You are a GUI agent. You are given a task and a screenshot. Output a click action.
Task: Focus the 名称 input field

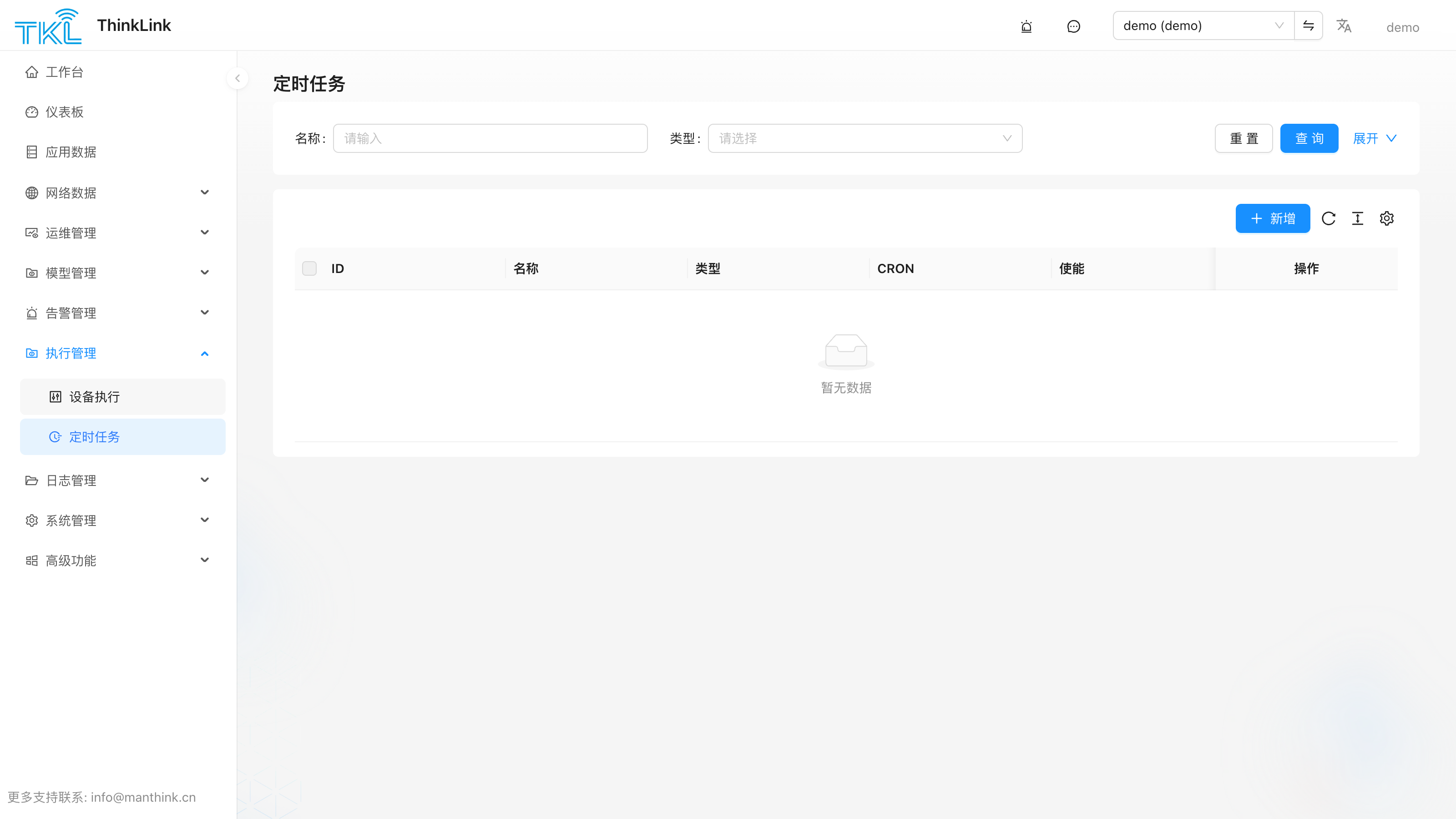pos(490,138)
